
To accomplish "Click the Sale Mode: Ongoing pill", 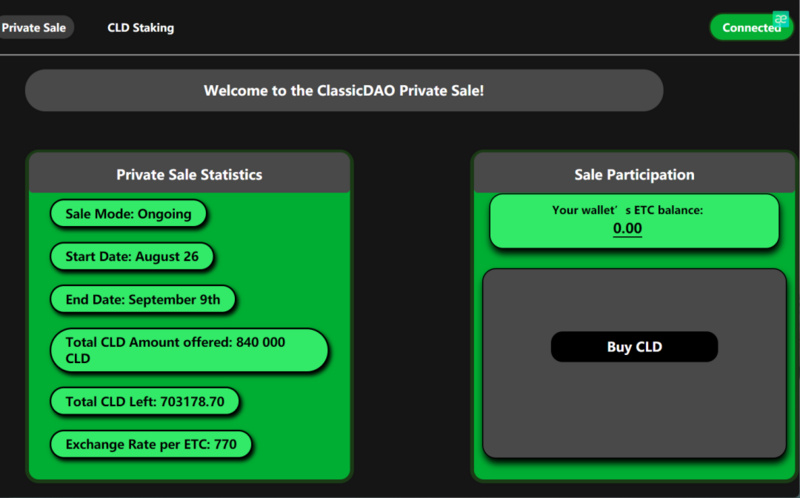I will click(127, 214).
